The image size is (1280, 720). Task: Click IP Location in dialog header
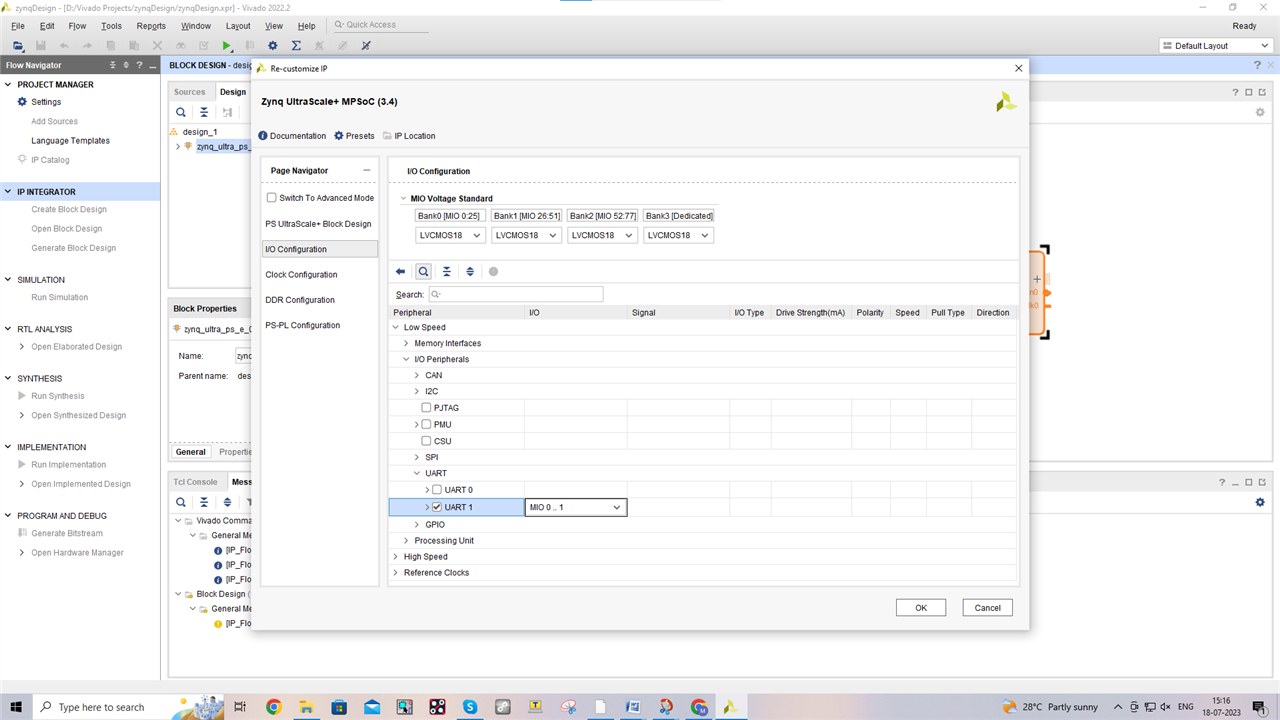click(x=409, y=136)
